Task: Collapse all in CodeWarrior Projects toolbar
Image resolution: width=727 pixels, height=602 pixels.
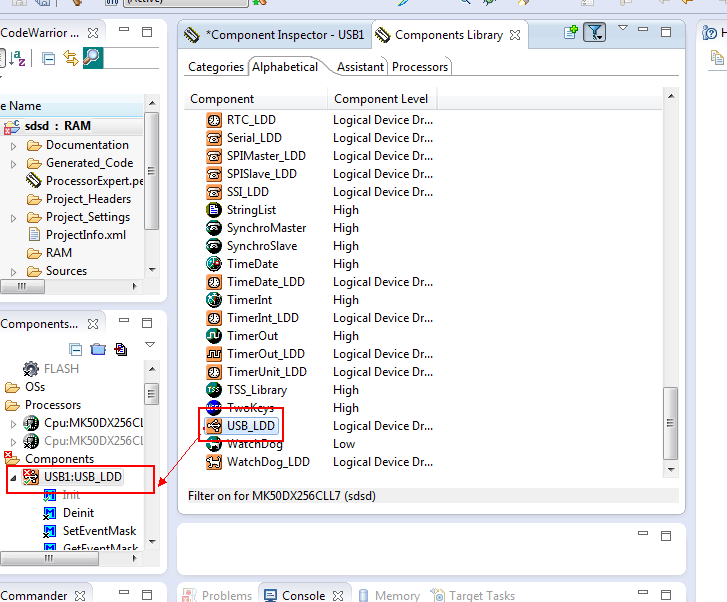Action: (x=49, y=59)
